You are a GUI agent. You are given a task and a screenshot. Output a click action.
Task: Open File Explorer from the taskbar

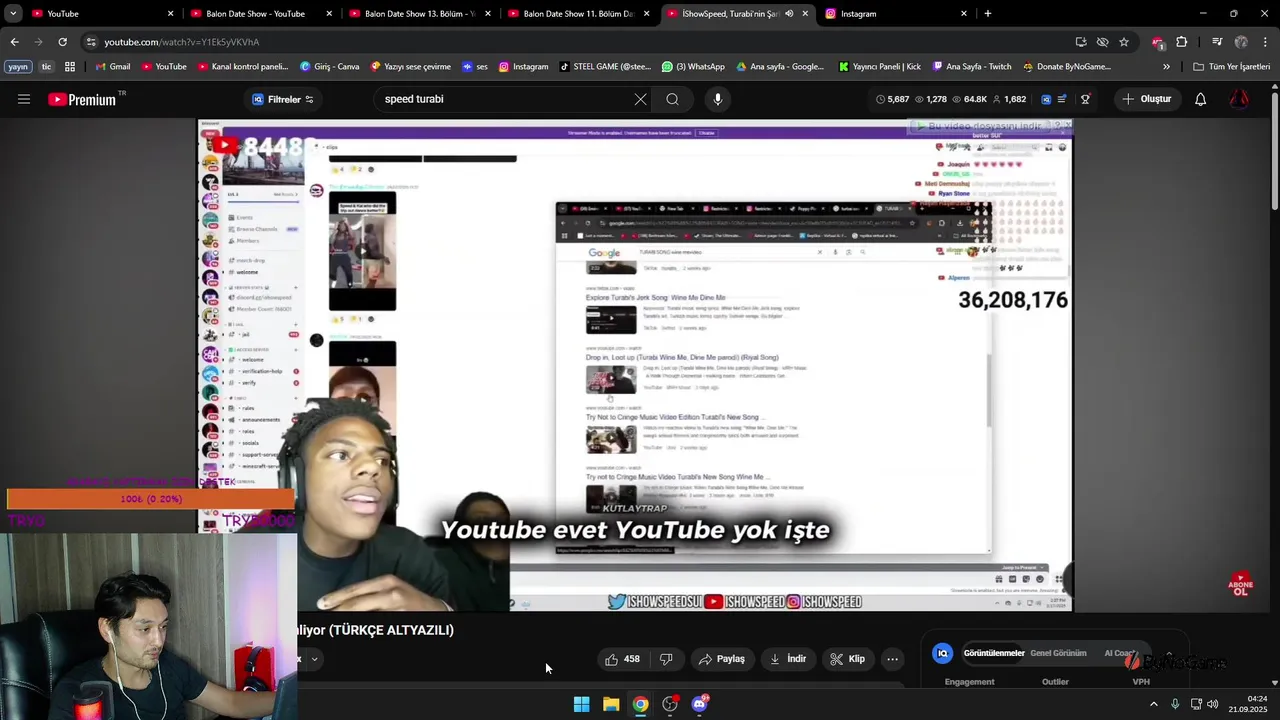coord(611,704)
